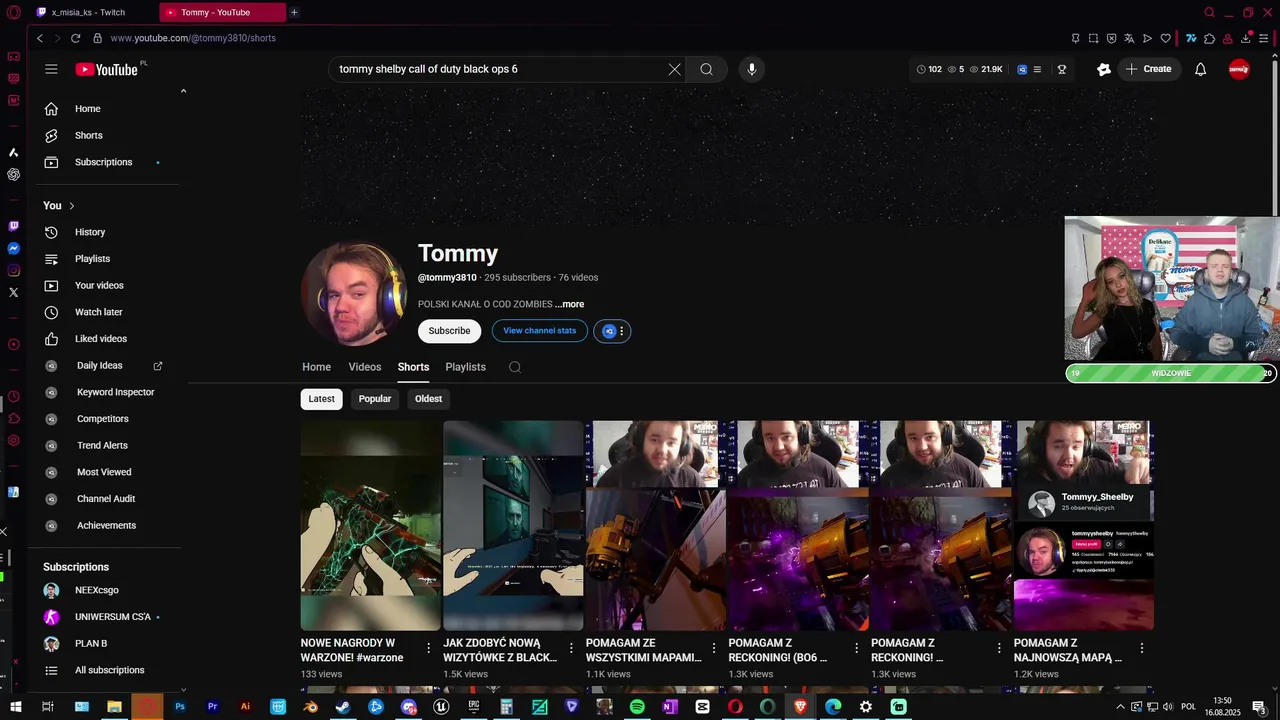Open Spotify from the Windows taskbar
The height and width of the screenshot is (720, 1280).
point(637,707)
